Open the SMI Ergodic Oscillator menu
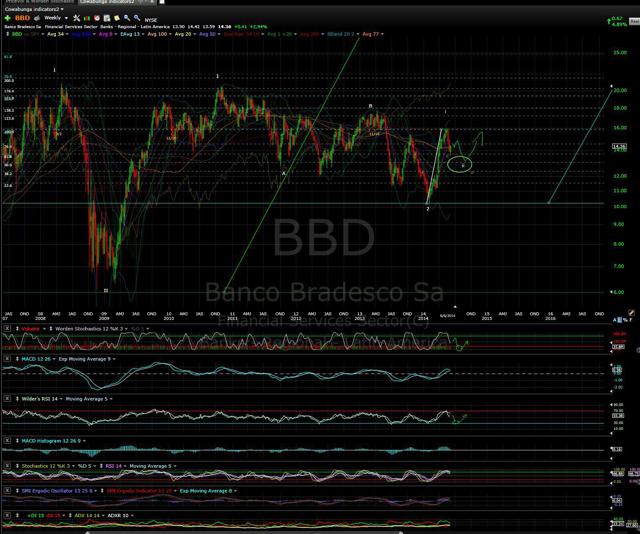This screenshot has width=640, height=534. (x=60, y=491)
